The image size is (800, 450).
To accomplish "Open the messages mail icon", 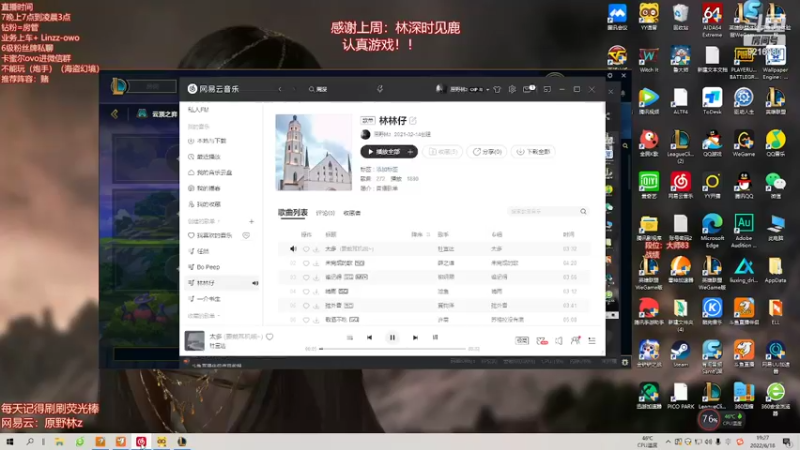I will point(528,89).
